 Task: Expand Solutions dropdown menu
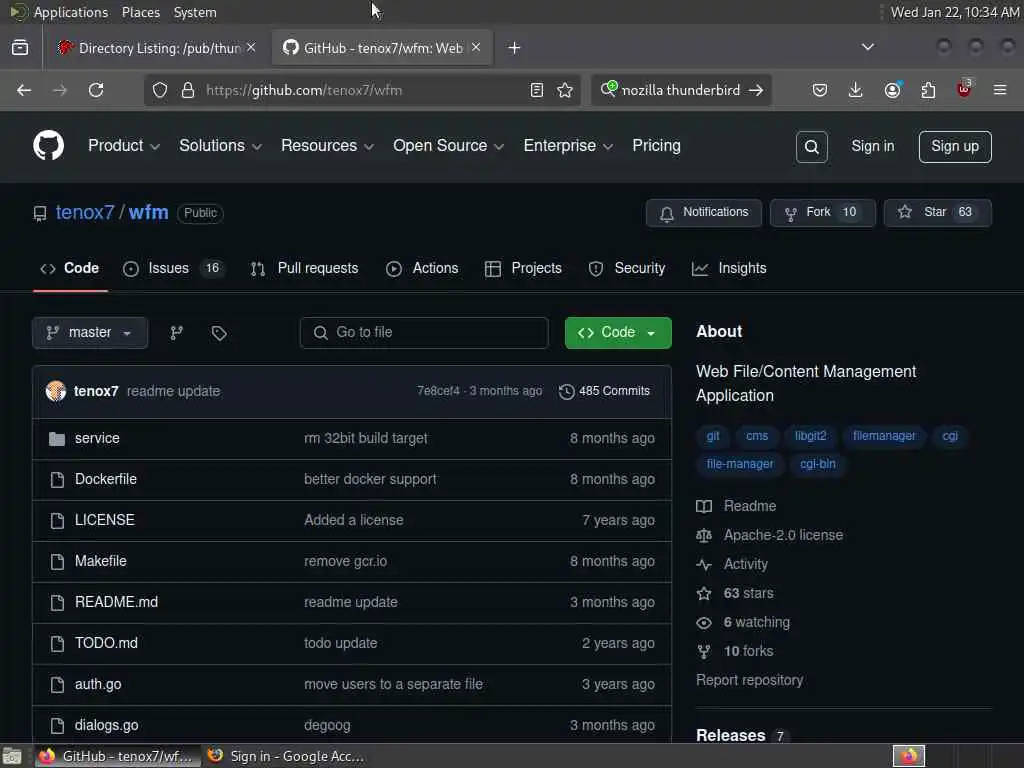point(221,146)
